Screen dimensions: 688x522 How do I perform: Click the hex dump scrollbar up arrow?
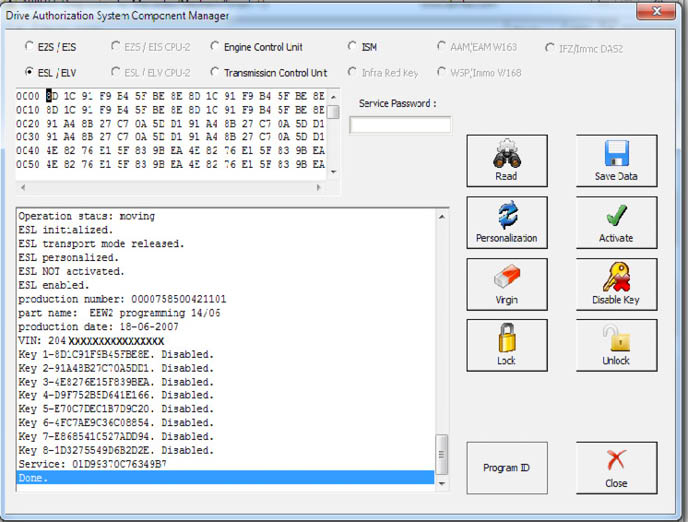[x=334, y=95]
